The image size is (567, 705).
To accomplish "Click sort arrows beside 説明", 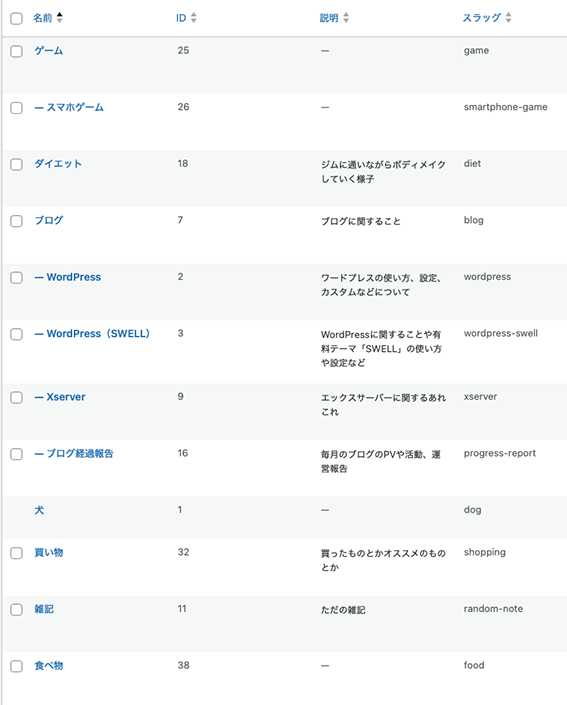I will click(346, 18).
